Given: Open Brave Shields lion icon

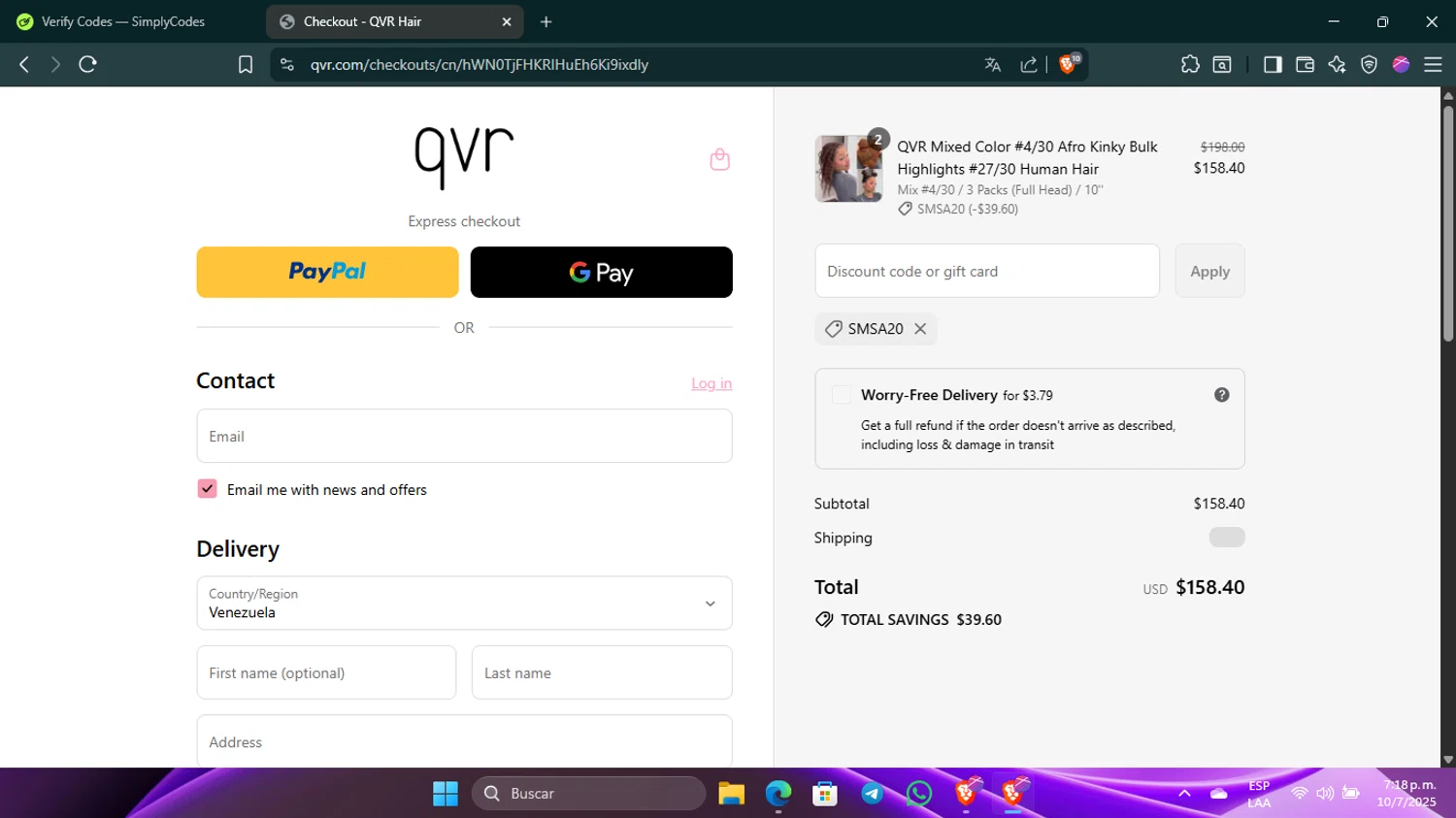Looking at the screenshot, I should pyautogui.click(x=1069, y=64).
